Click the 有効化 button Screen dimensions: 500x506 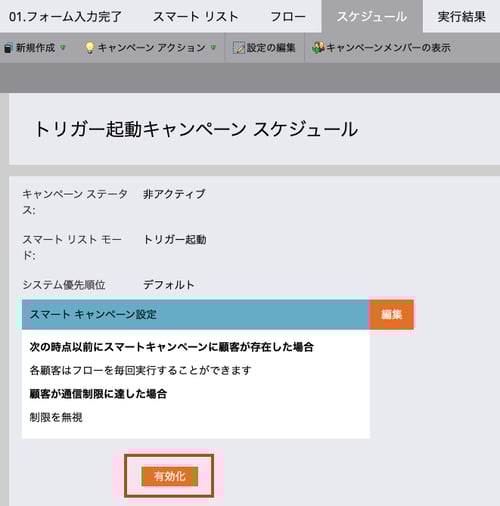(169, 476)
